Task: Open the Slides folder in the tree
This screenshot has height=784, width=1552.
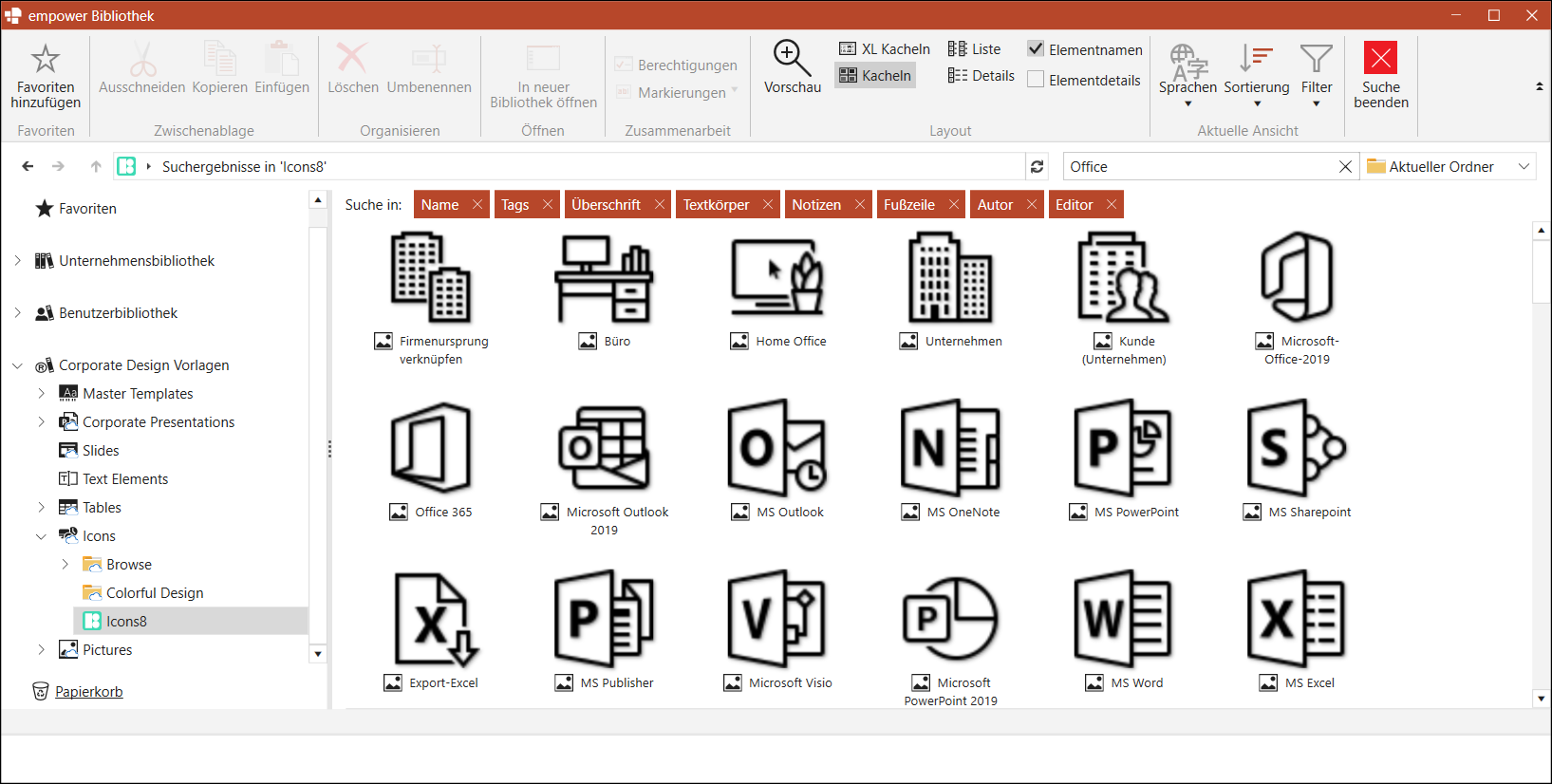Action: point(89,451)
